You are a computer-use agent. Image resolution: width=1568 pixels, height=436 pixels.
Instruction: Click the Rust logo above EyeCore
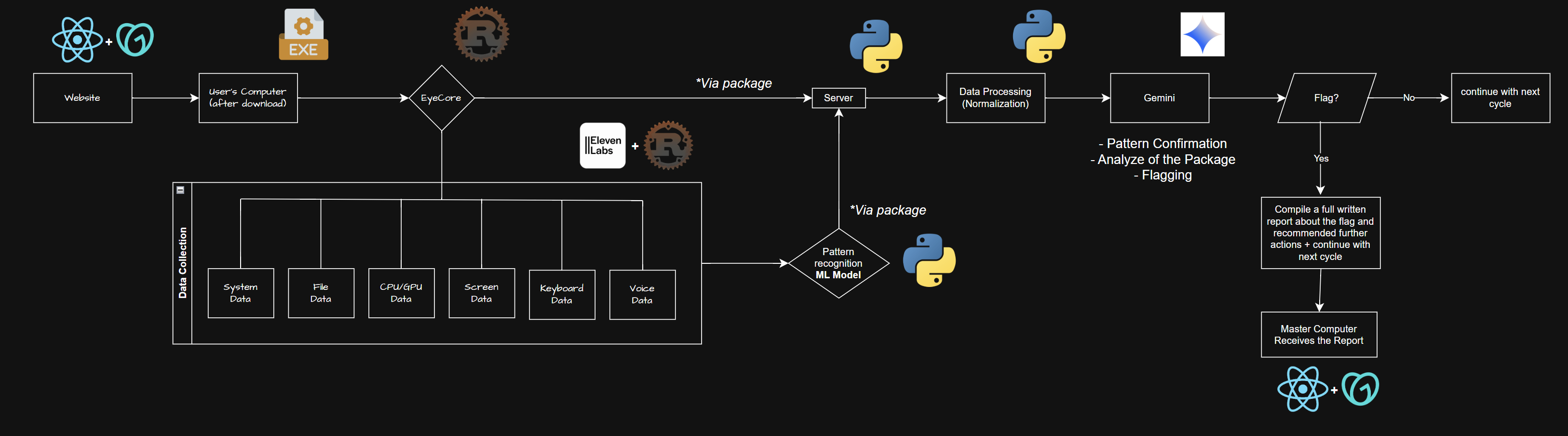click(x=482, y=33)
